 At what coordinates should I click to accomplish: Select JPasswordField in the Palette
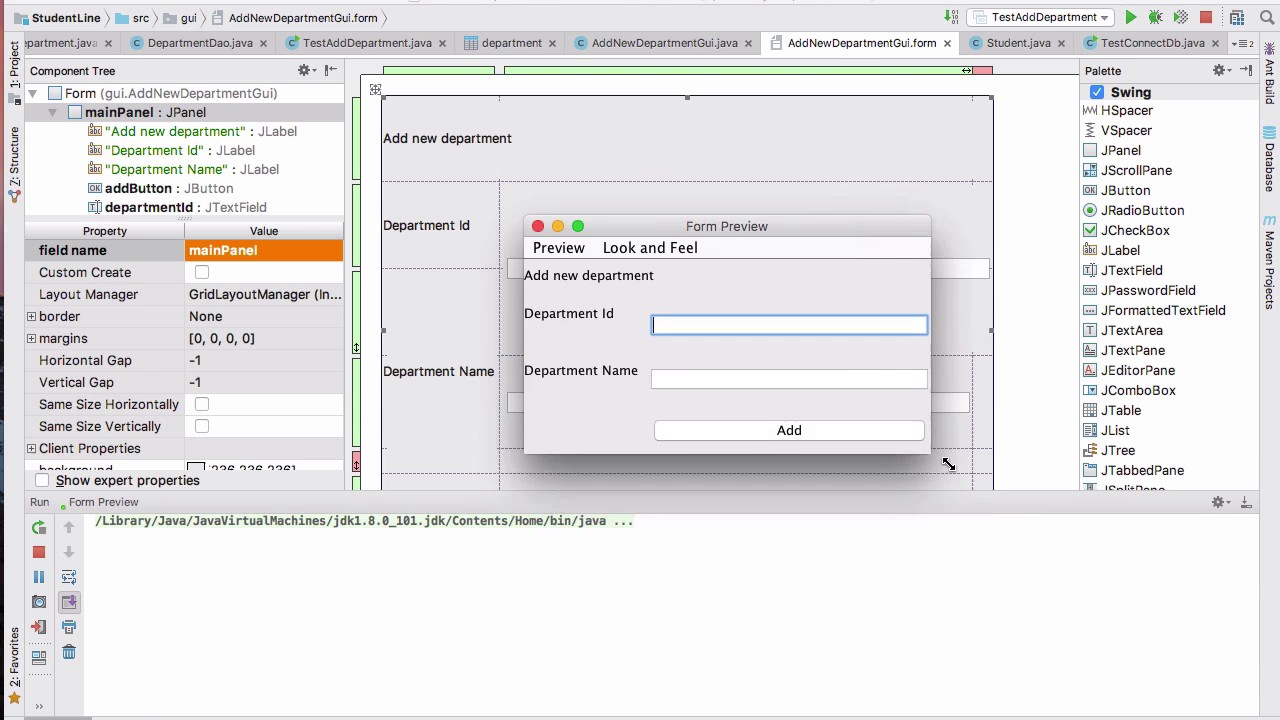1148,290
